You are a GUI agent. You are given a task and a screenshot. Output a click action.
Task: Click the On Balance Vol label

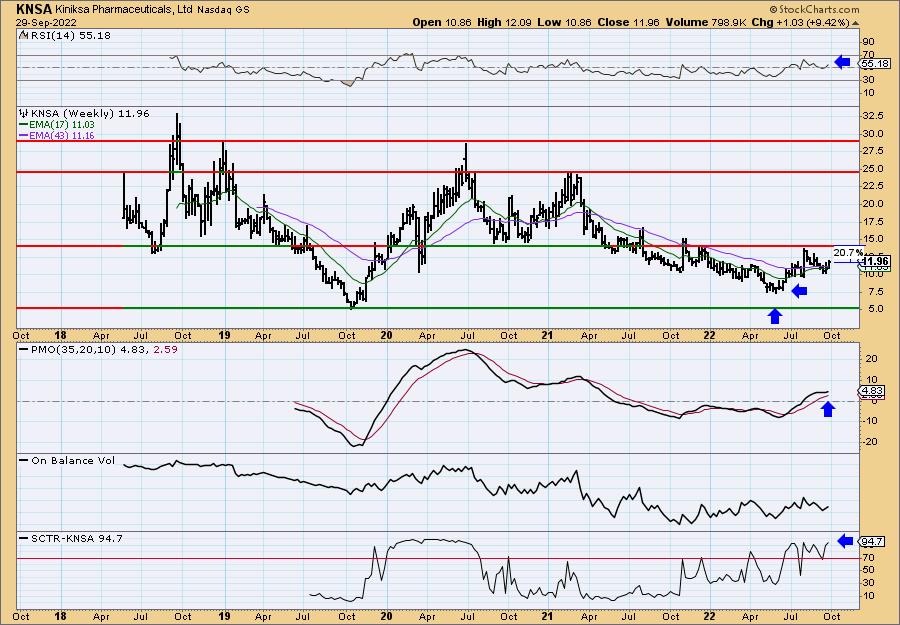(x=73, y=460)
